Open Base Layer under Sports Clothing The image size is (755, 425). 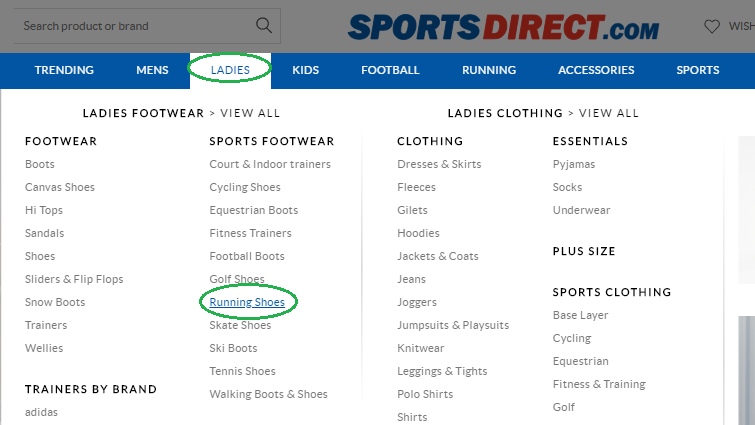pos(580,315)
